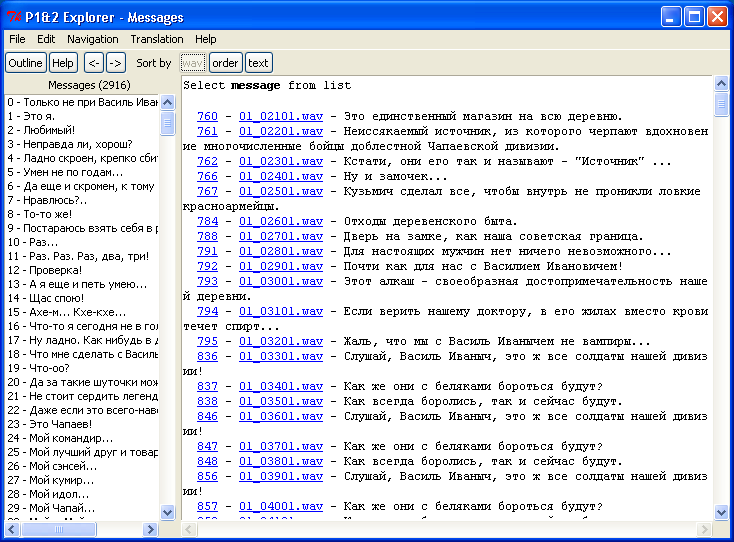Click text pane vertical scrollbar thumb
The width and height of the screenshot is (734, 542).
[721, 104]
